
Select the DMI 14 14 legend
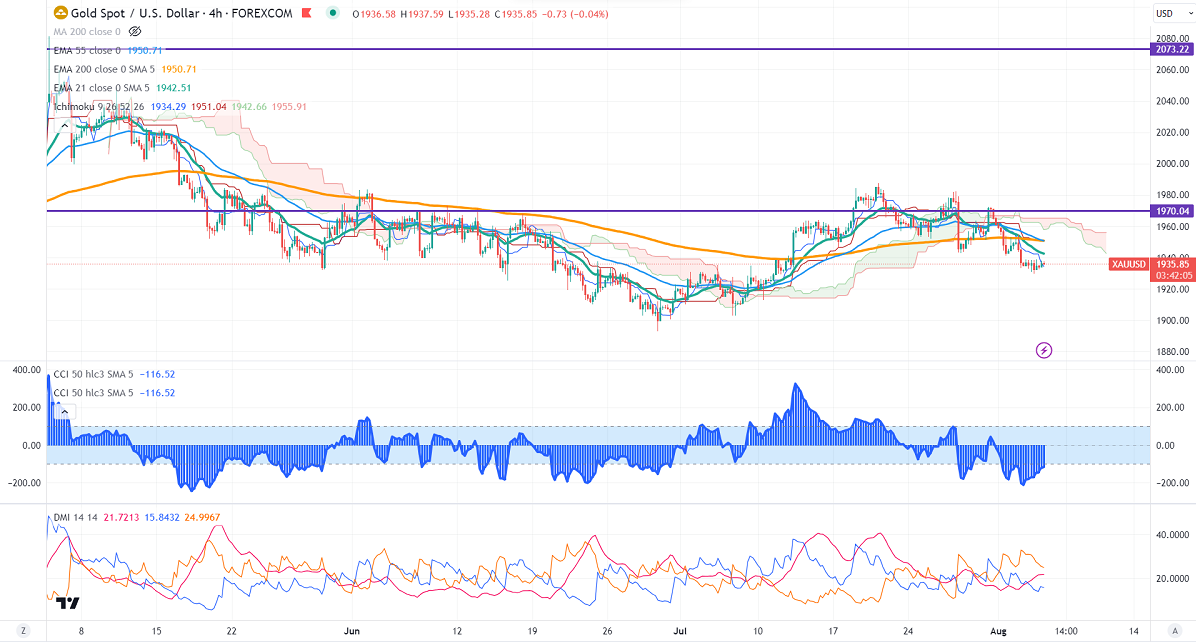pos(76,517)
